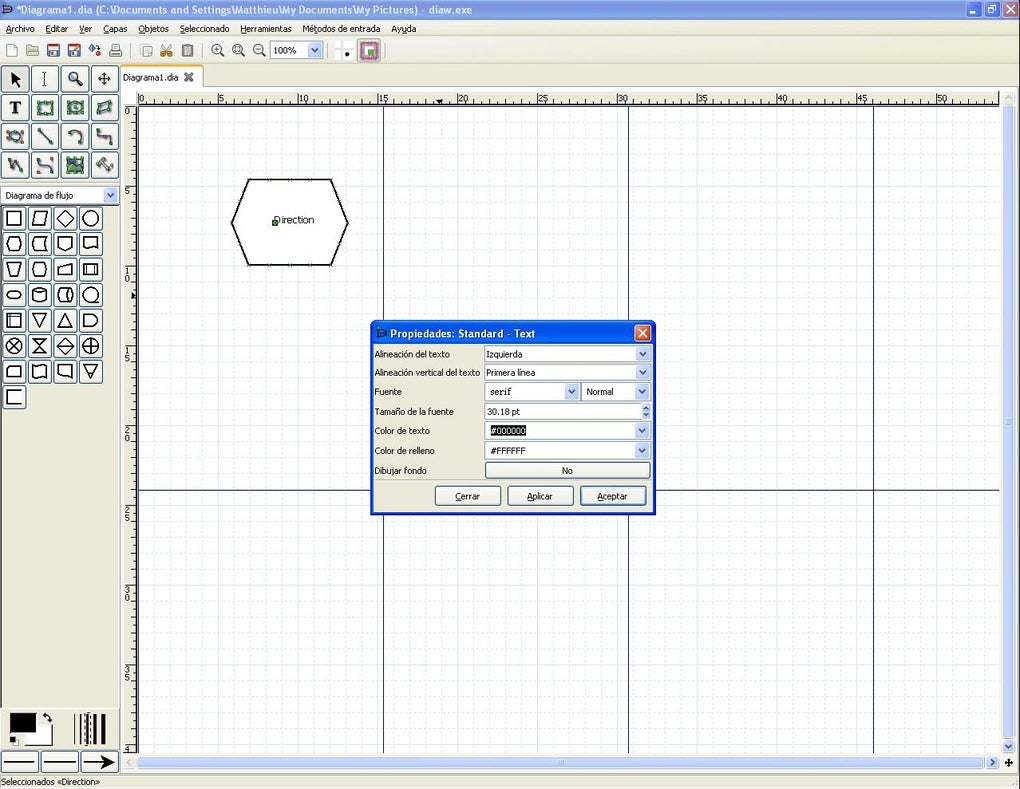
Task: Swap foreground and background colors arrow
Action: pyautogui.click(x=47, y=718)
